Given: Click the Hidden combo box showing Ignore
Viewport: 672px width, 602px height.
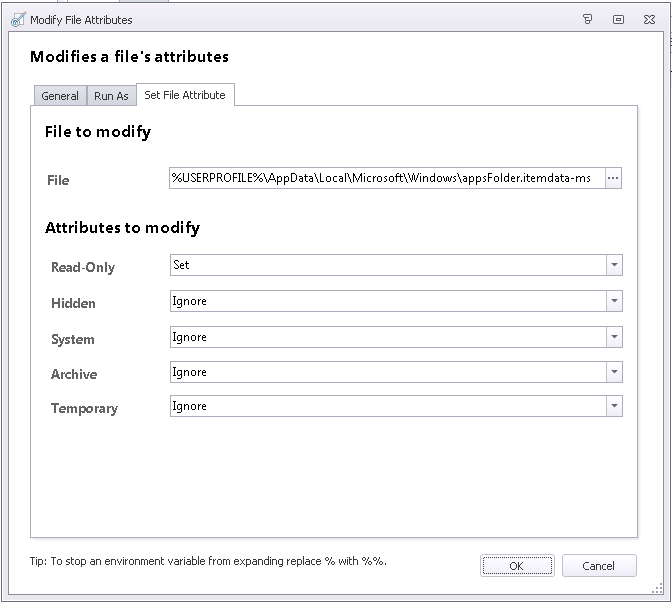Looking at the screenshot, I should (x=386, y=301).
